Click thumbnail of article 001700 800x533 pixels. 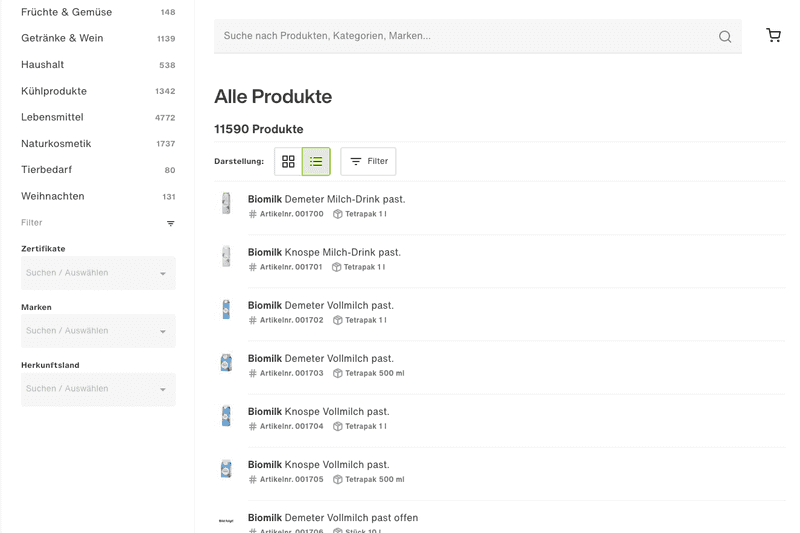click(x=226, y=203)
